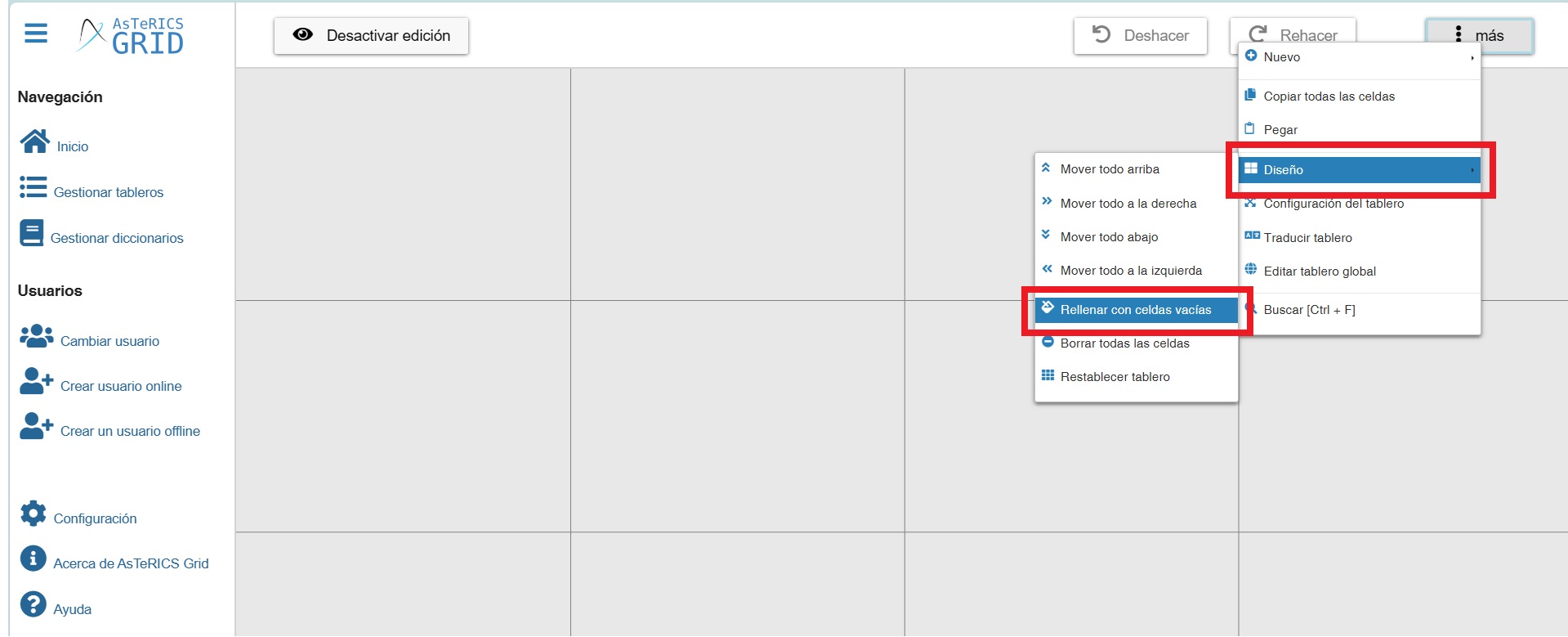Screen dimensions: 1568x637
Task: Open the más dropdown menu
Action: tap(1479, 35)
